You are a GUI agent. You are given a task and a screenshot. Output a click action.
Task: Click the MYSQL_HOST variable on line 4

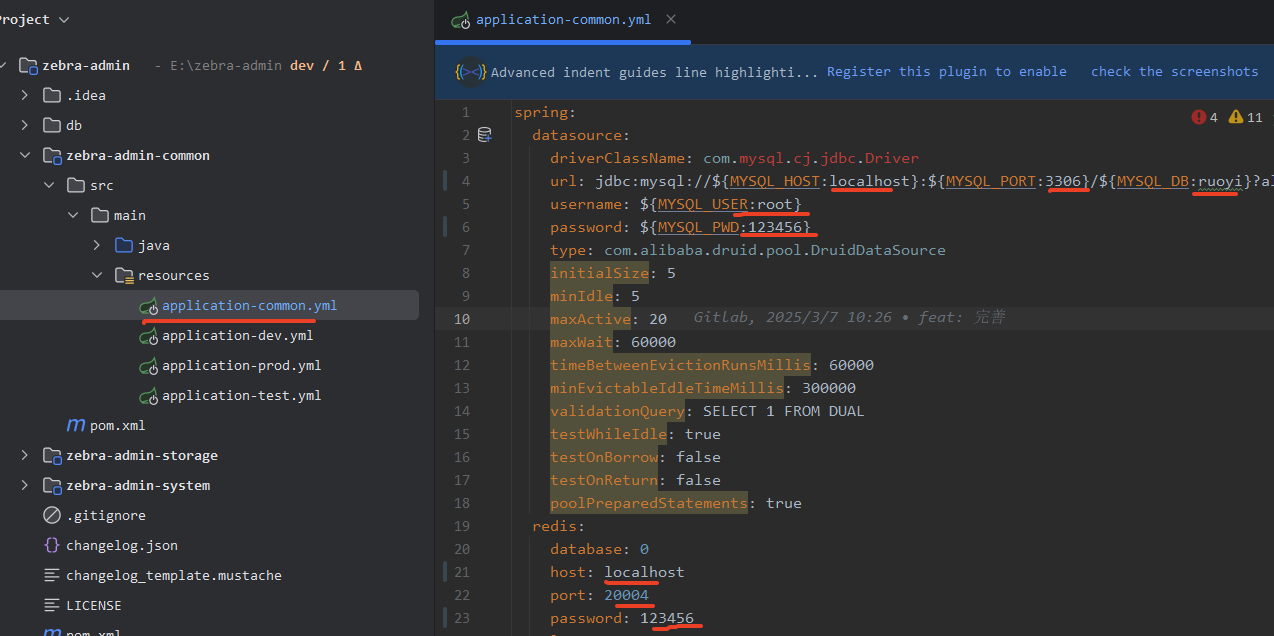click(776, 181)
